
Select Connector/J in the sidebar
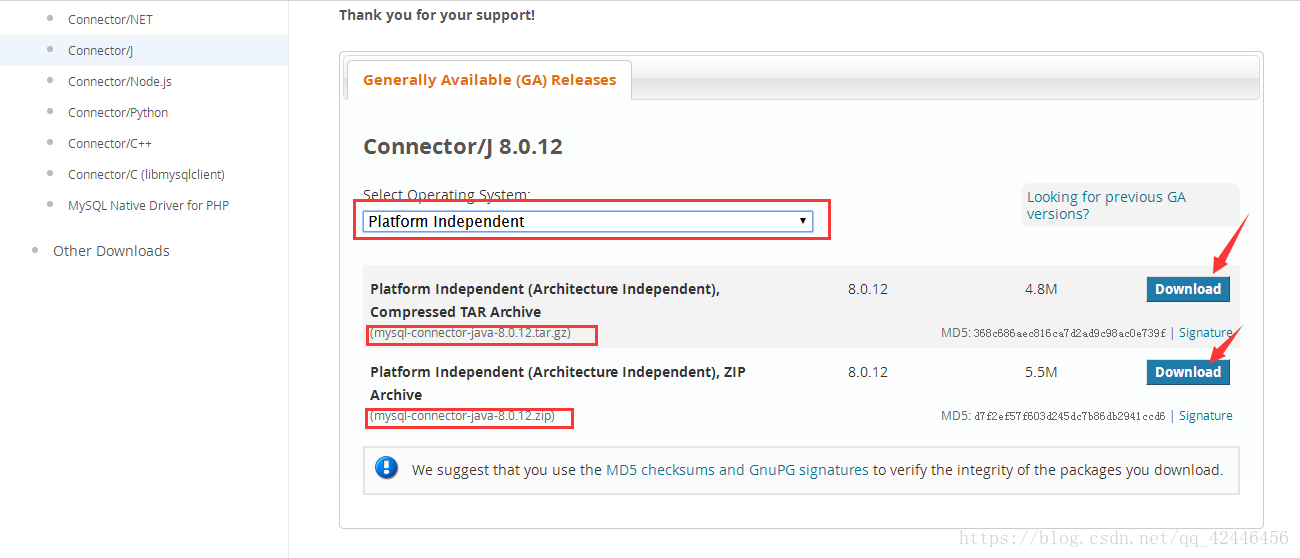100,50
